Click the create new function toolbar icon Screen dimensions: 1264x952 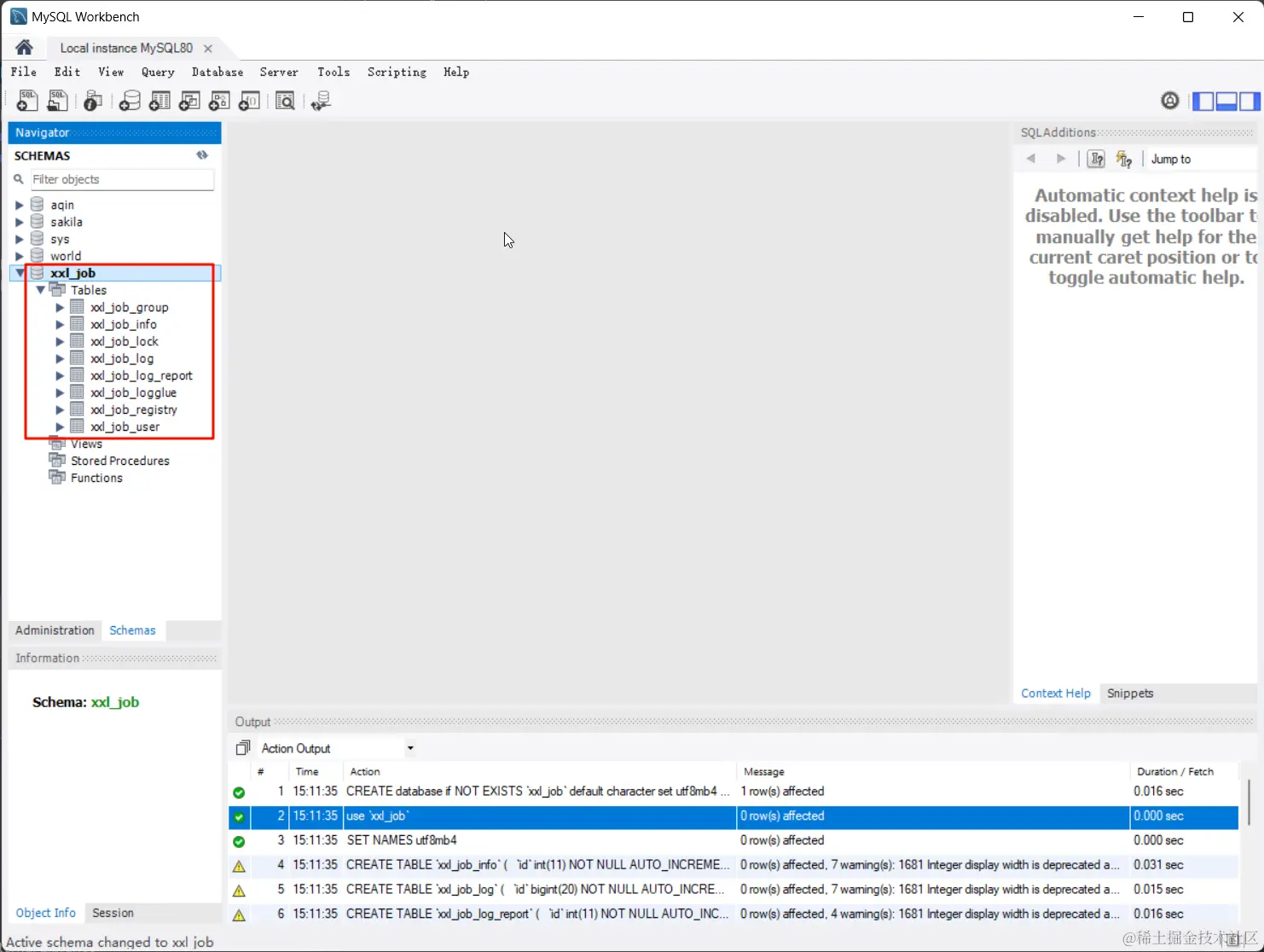click(x=249, y=101)
